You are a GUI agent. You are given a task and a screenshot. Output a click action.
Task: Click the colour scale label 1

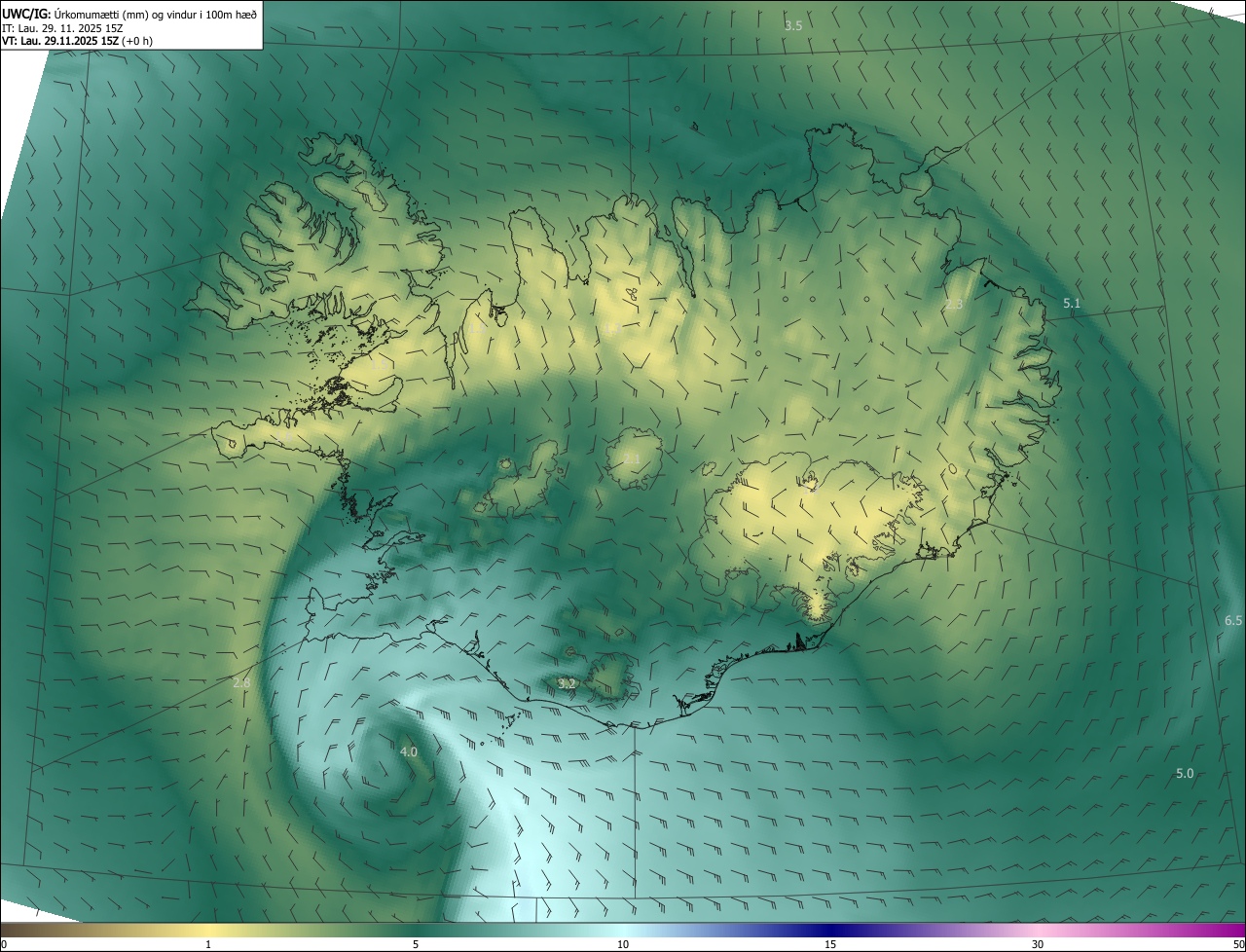(208, 944)
